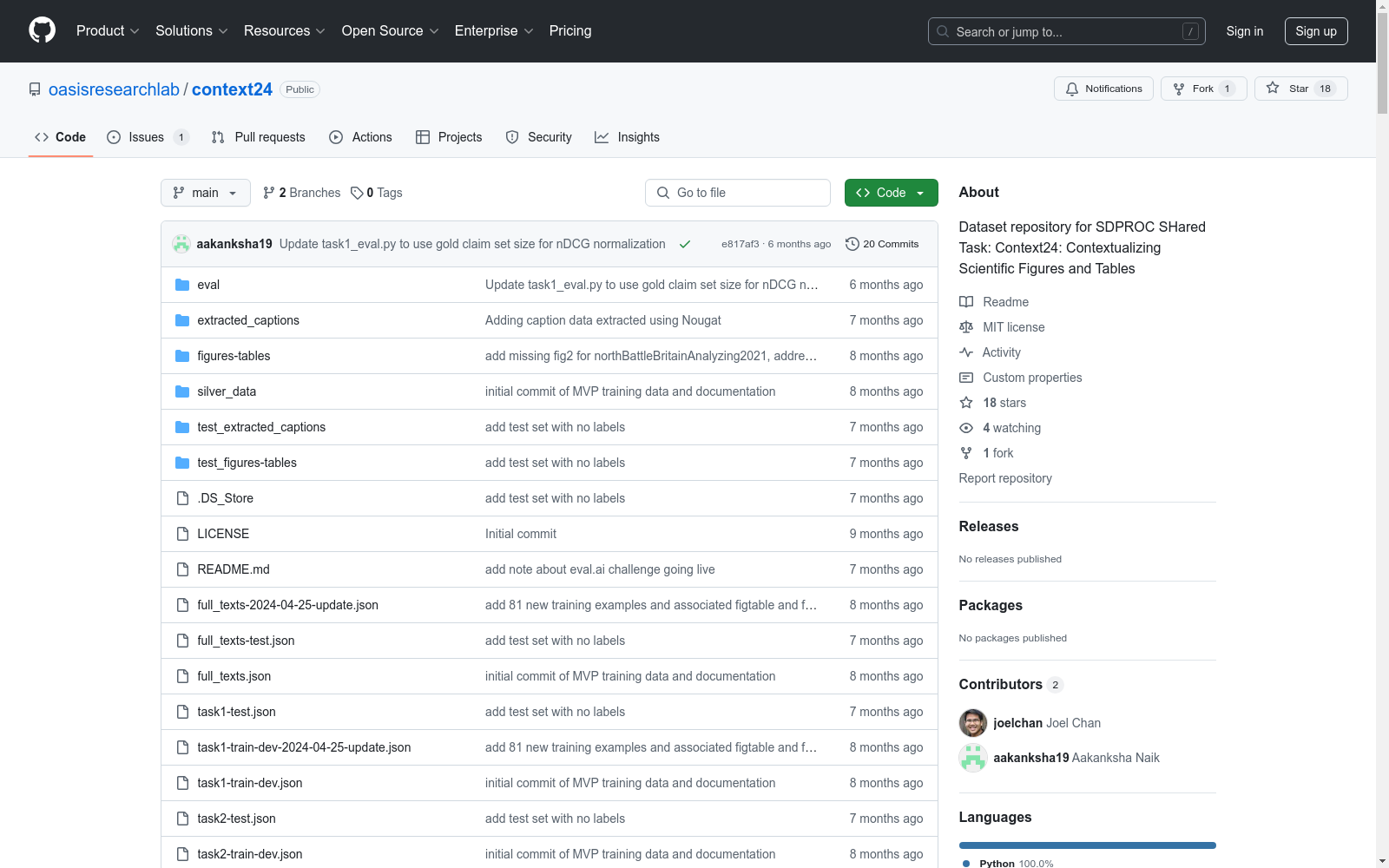Click joelchan contributor avatar
This screenshot has height=868, width=1389.
point(973,723)
